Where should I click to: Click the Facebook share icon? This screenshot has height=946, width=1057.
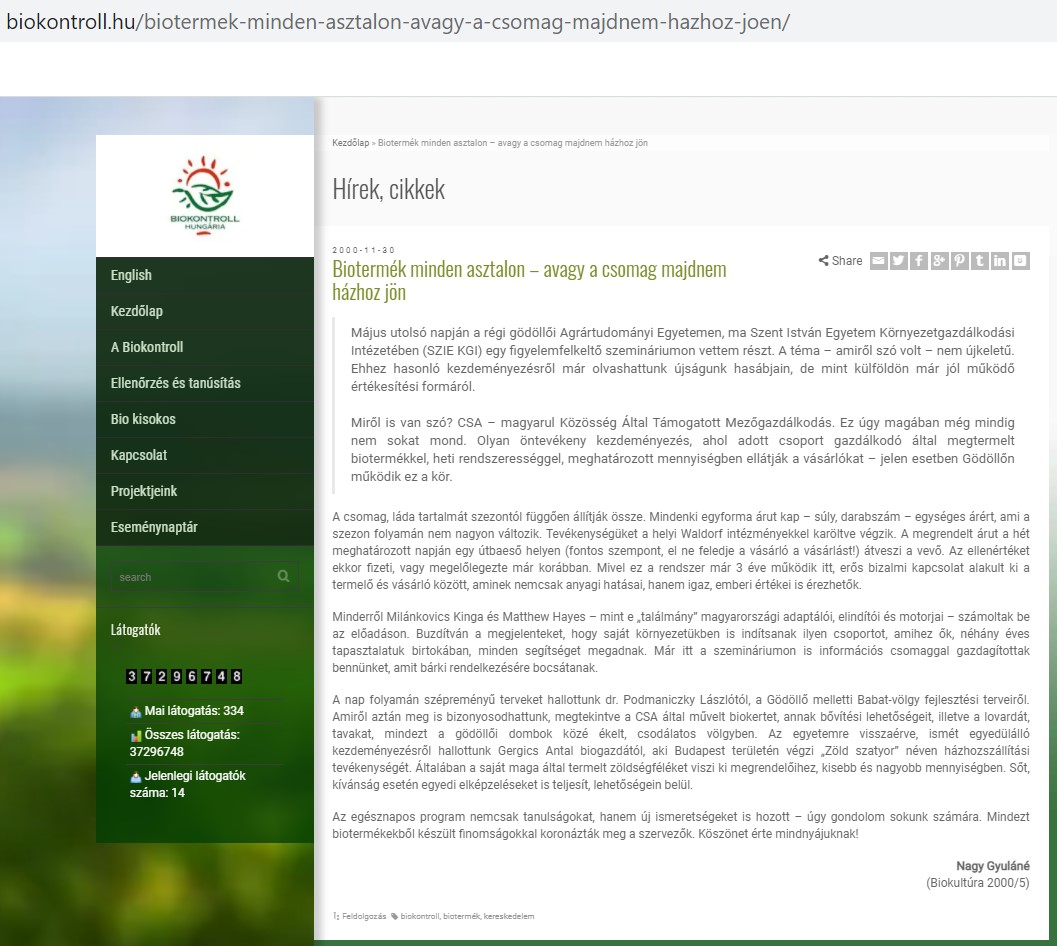click(x=919, y=261)
